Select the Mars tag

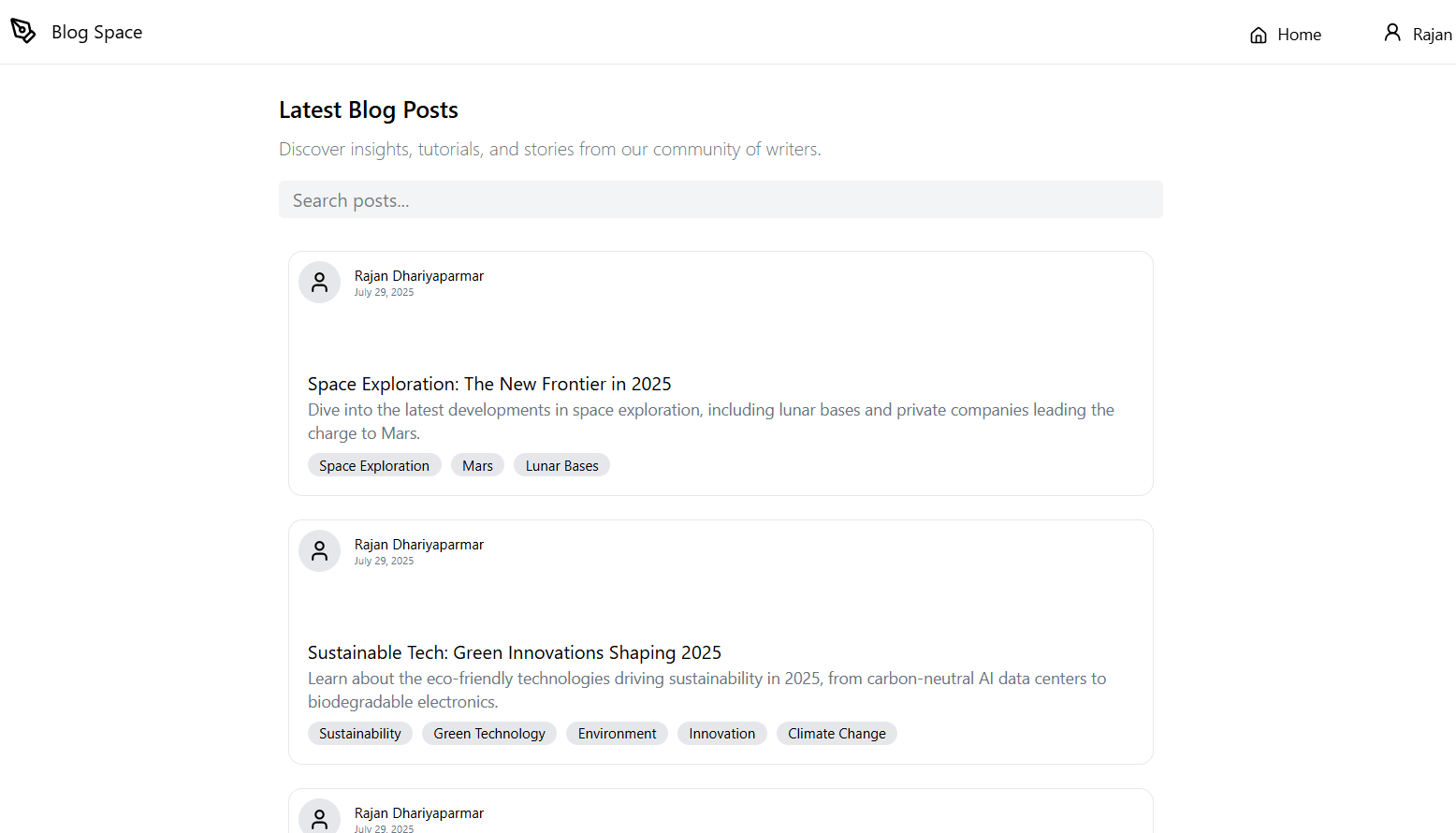click(477, 465)
